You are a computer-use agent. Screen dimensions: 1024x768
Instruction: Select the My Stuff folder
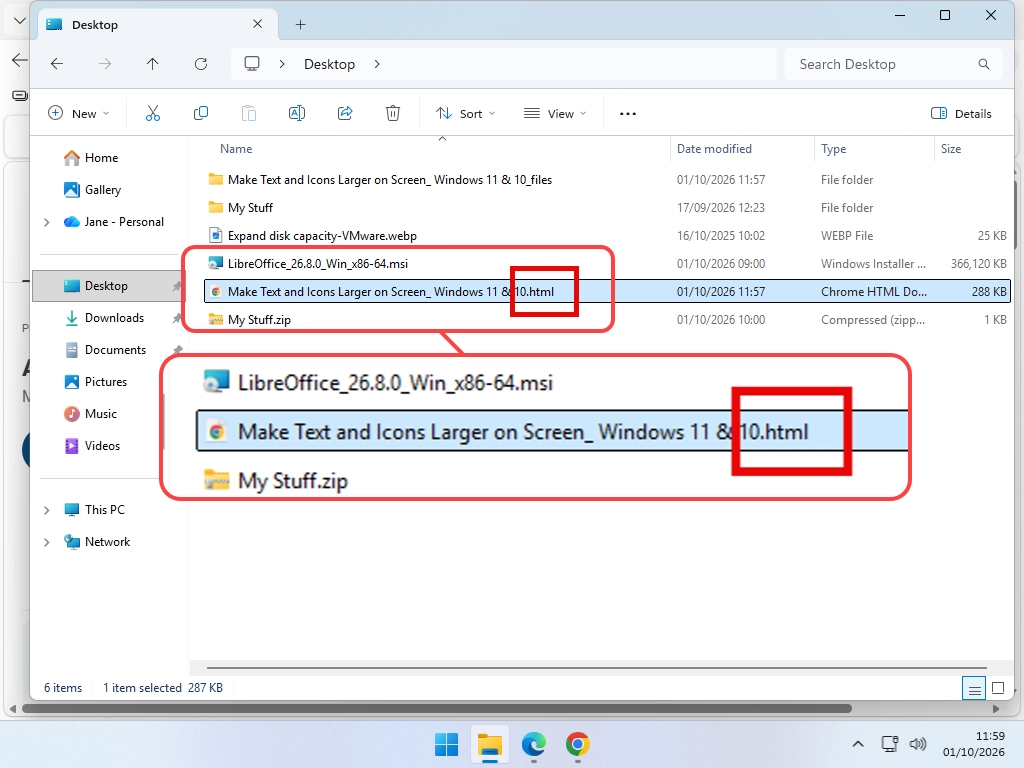607,208
